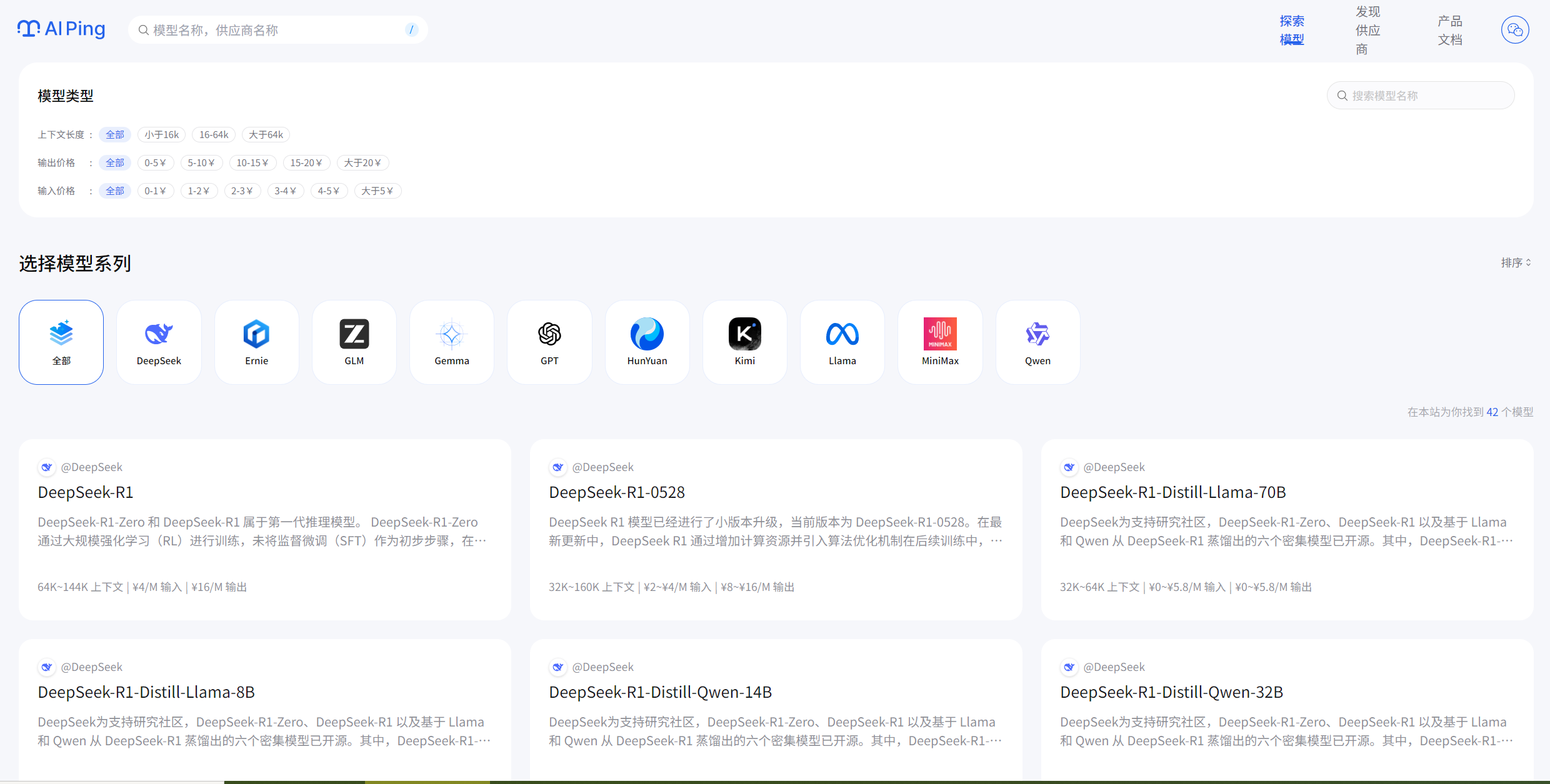Image resolution: width=1550 pixels, height=784 pixels.
Task: Focus the 模型名称，供应商名称 search field
Action: click(x=277, y=30)
